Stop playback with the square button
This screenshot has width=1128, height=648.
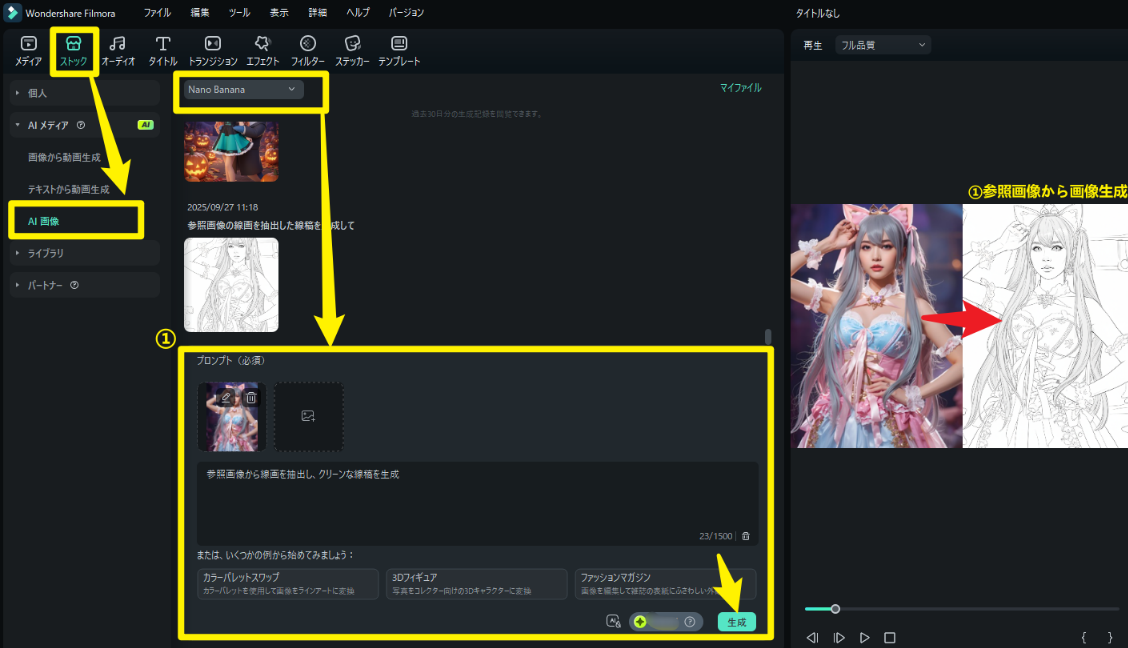(890, 637)
